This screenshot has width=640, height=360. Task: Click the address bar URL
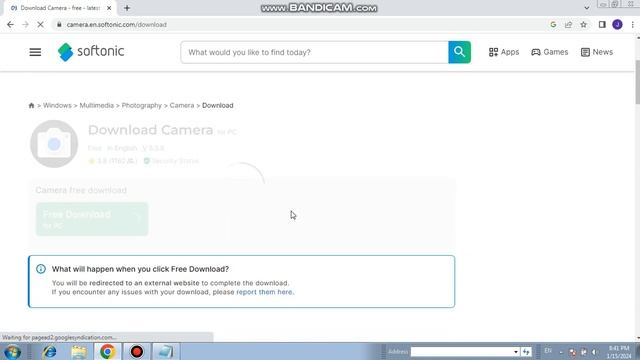(x=116, y=24)
